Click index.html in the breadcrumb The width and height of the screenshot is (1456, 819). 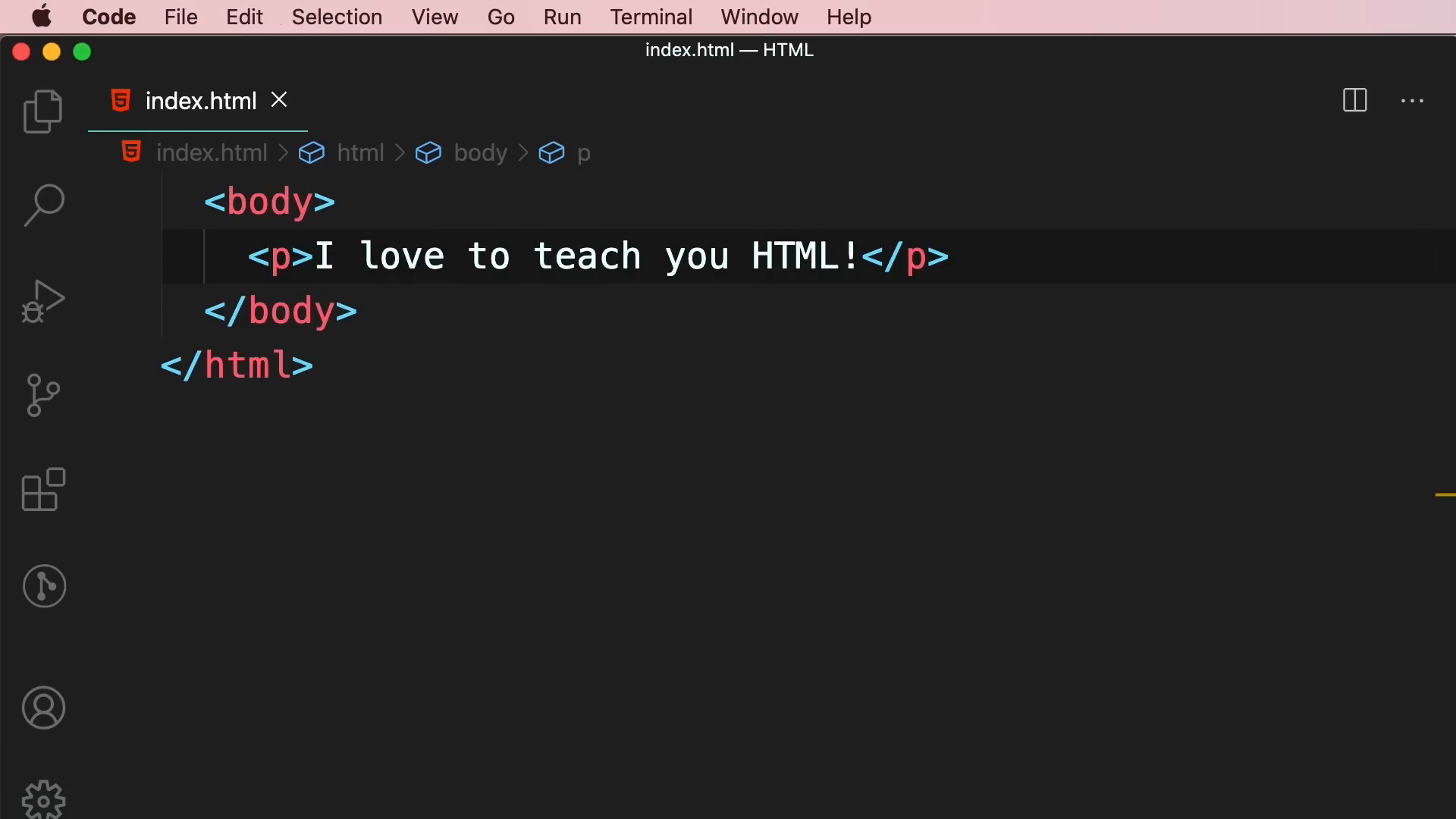coord(211,152)
